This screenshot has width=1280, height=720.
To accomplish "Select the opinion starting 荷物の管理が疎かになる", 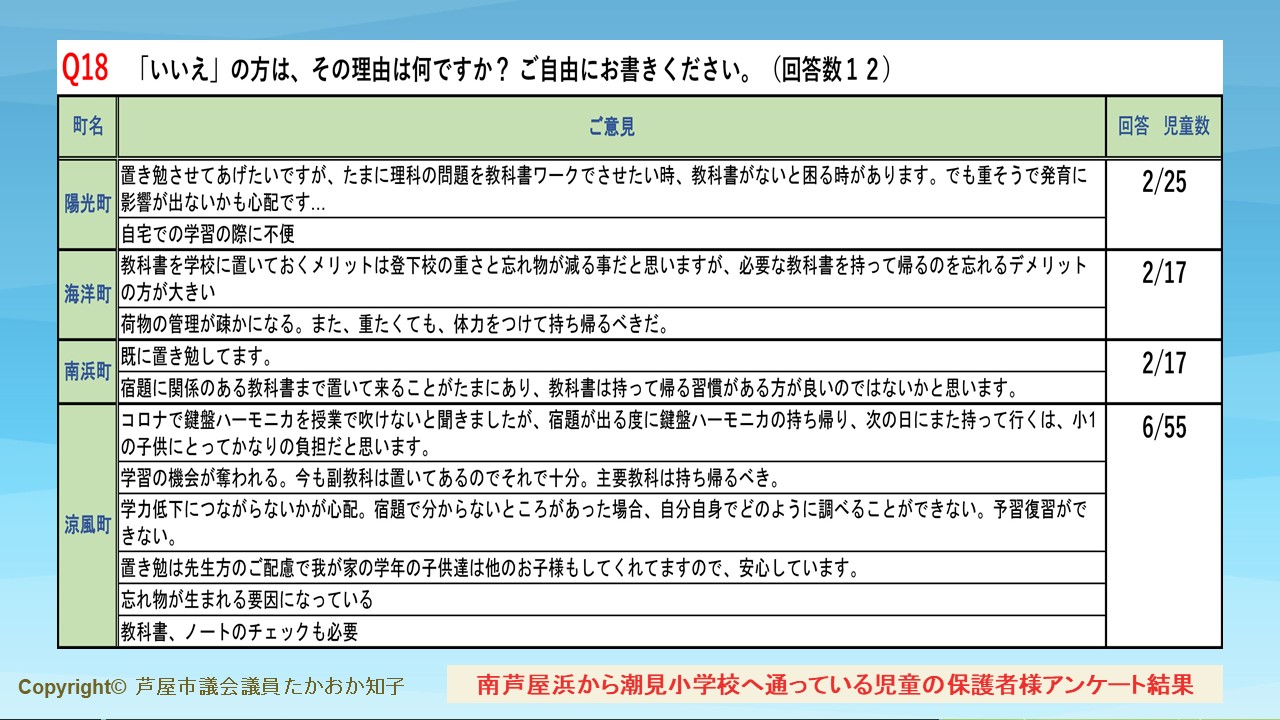I will 611,324.
